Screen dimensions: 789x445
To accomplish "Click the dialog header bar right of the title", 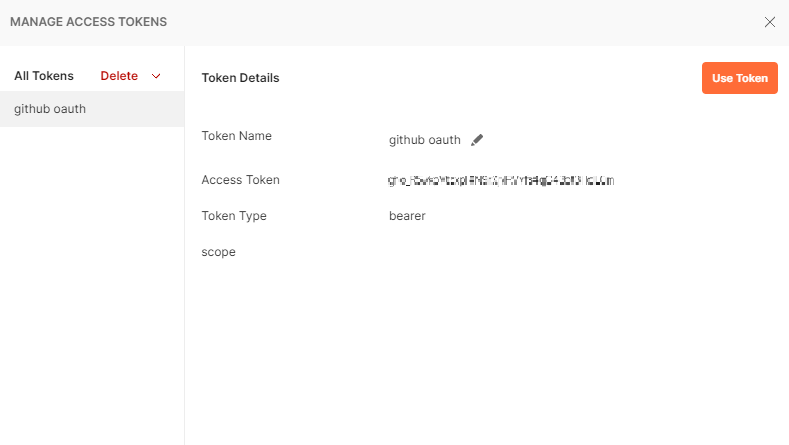I will (x=450, y=22).
